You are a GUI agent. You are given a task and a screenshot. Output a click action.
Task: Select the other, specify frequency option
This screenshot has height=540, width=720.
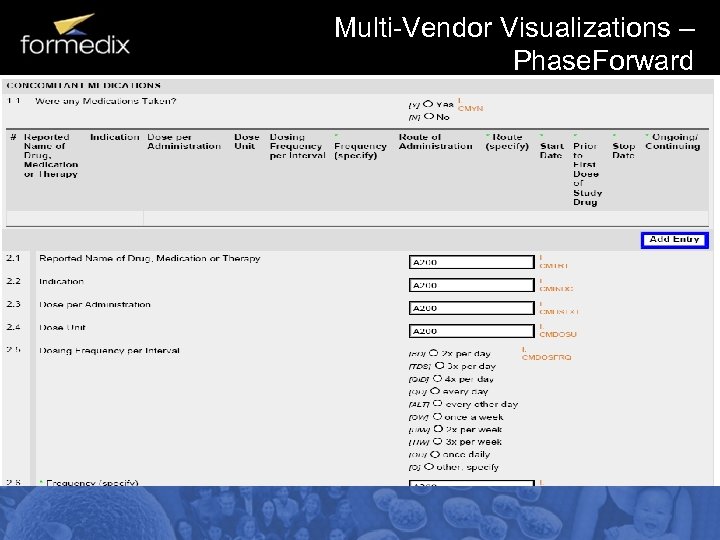(x=428, y=467)
